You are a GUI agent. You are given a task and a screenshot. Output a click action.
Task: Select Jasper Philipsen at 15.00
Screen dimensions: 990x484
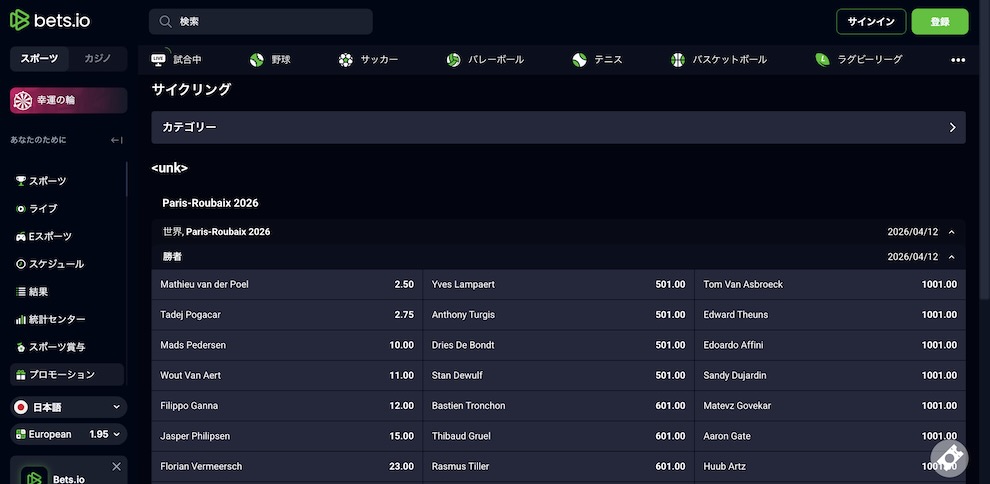point(287,436)
